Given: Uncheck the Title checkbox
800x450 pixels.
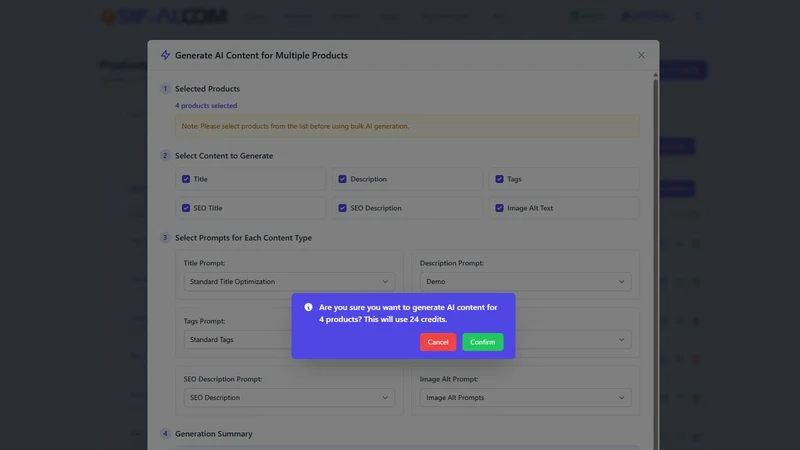Looking at the screenshot, I should 186,179.
